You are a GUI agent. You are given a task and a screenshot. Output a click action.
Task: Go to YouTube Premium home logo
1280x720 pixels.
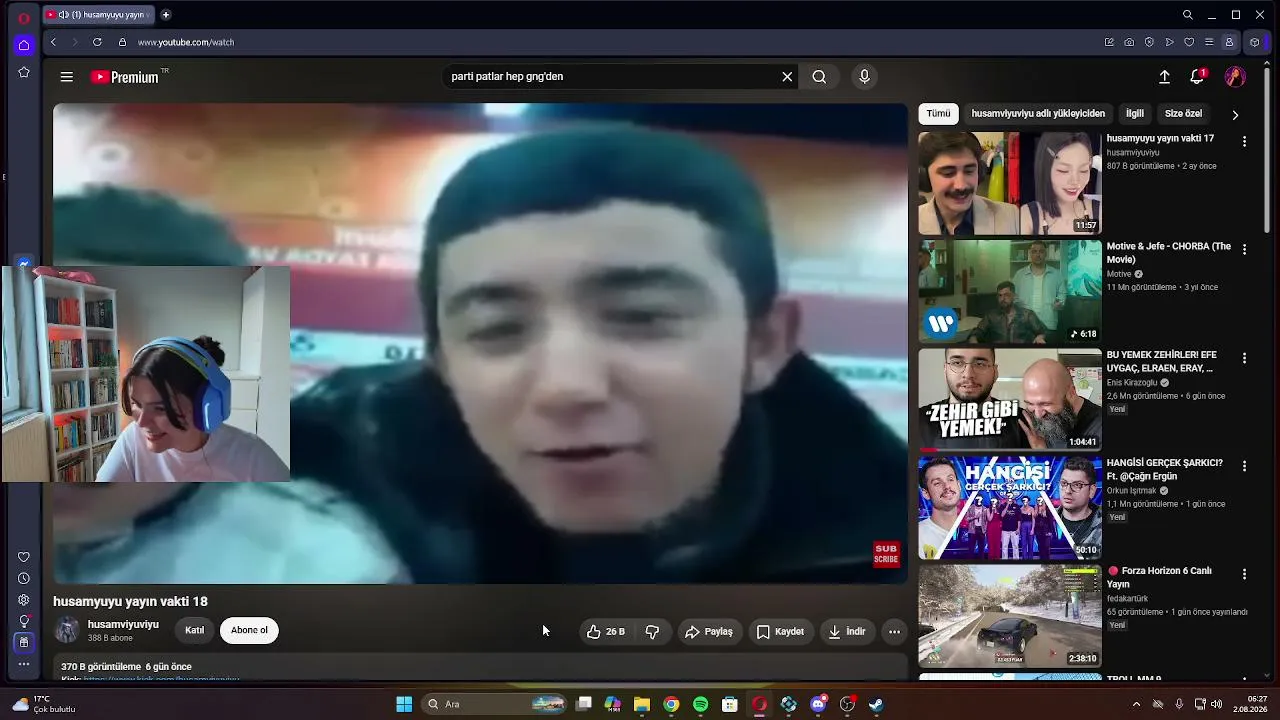pos(124,77)
